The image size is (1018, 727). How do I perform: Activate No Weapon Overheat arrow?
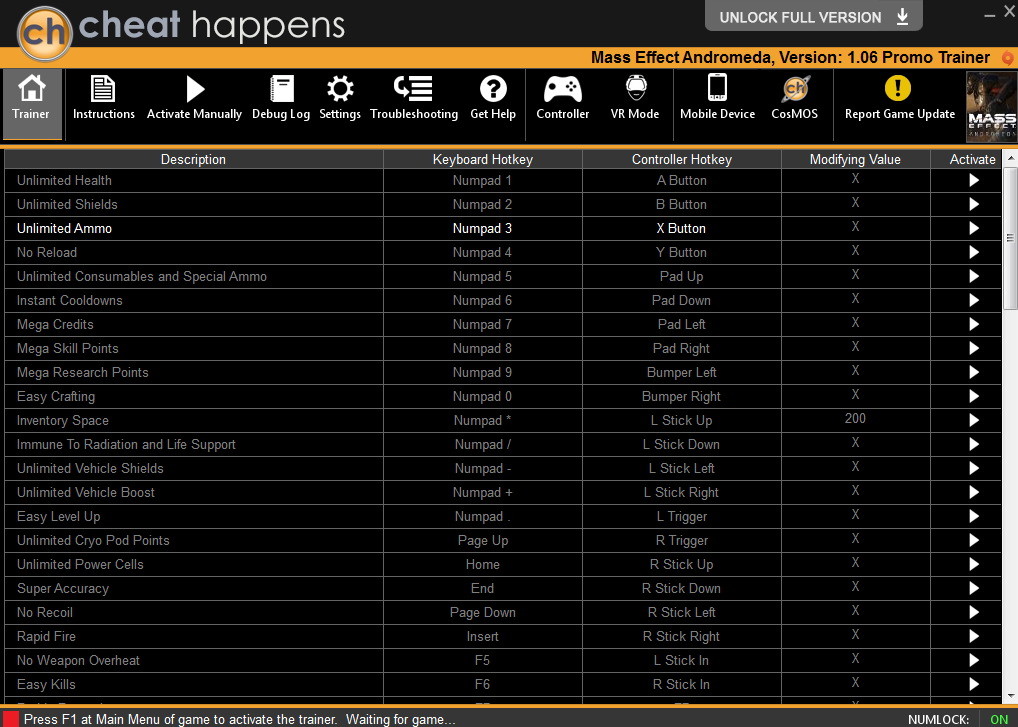point(974,661)
